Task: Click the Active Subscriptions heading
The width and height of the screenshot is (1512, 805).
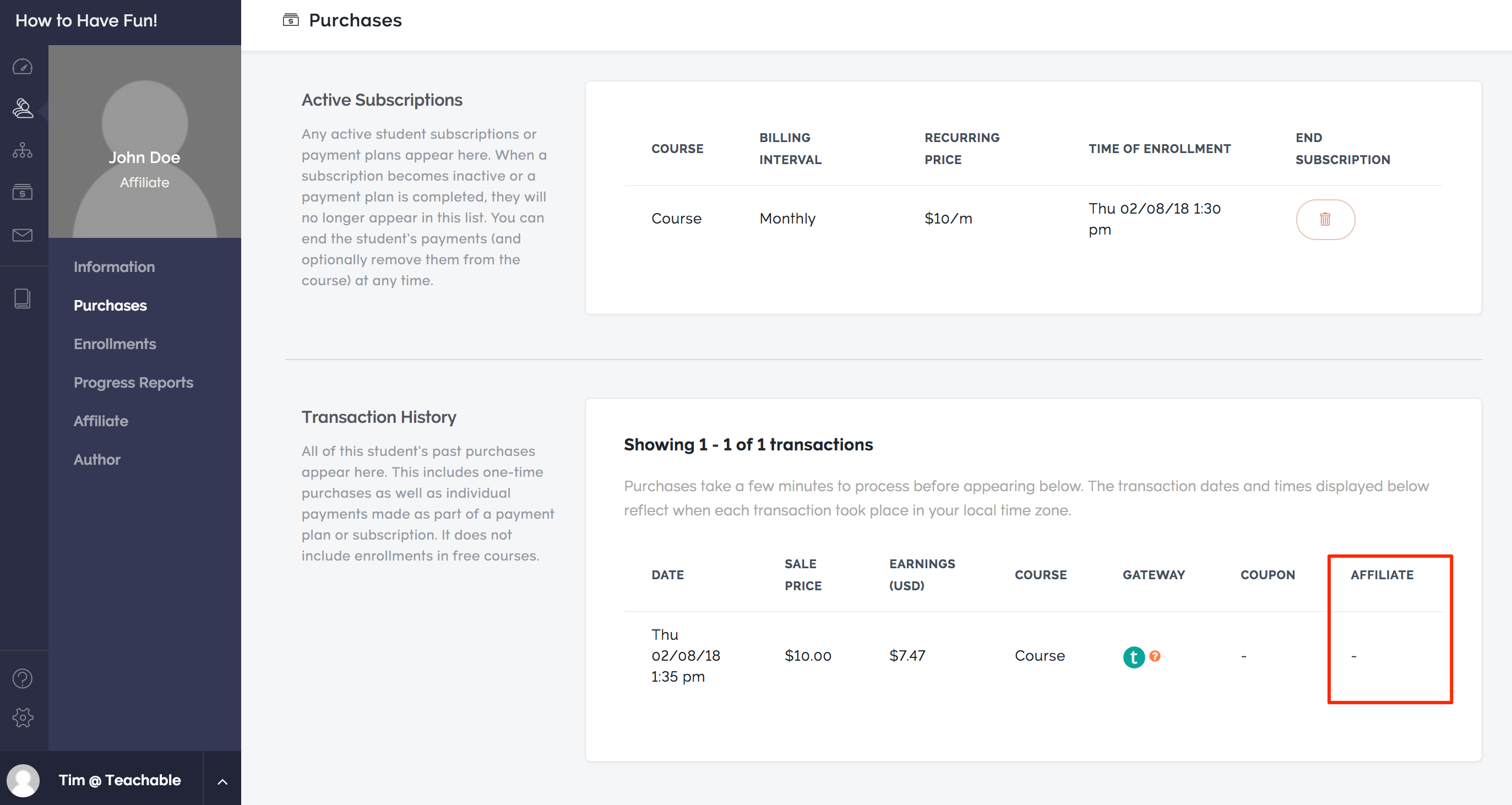Action: (x=382, y=100)
